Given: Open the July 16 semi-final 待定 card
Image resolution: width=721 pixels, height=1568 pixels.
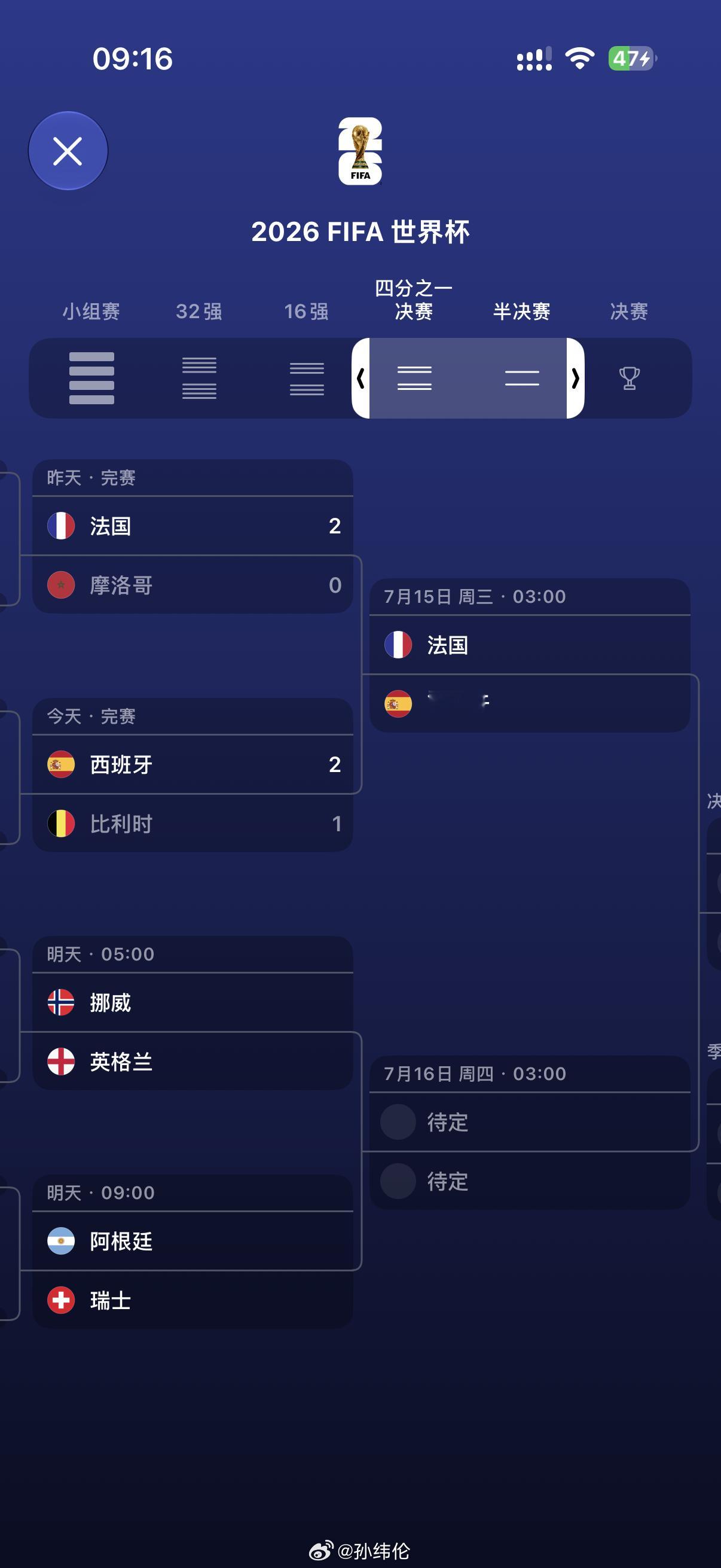Looking at the screenshot, I should [x=530, y=1132].
